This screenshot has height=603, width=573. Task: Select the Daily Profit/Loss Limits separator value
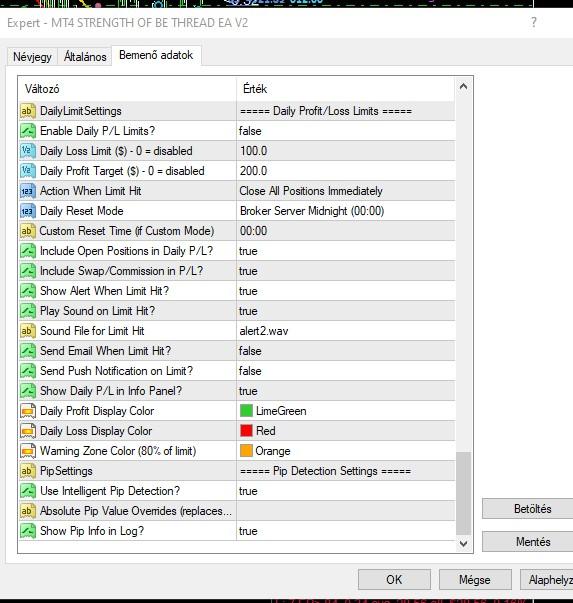click(346, 111)
